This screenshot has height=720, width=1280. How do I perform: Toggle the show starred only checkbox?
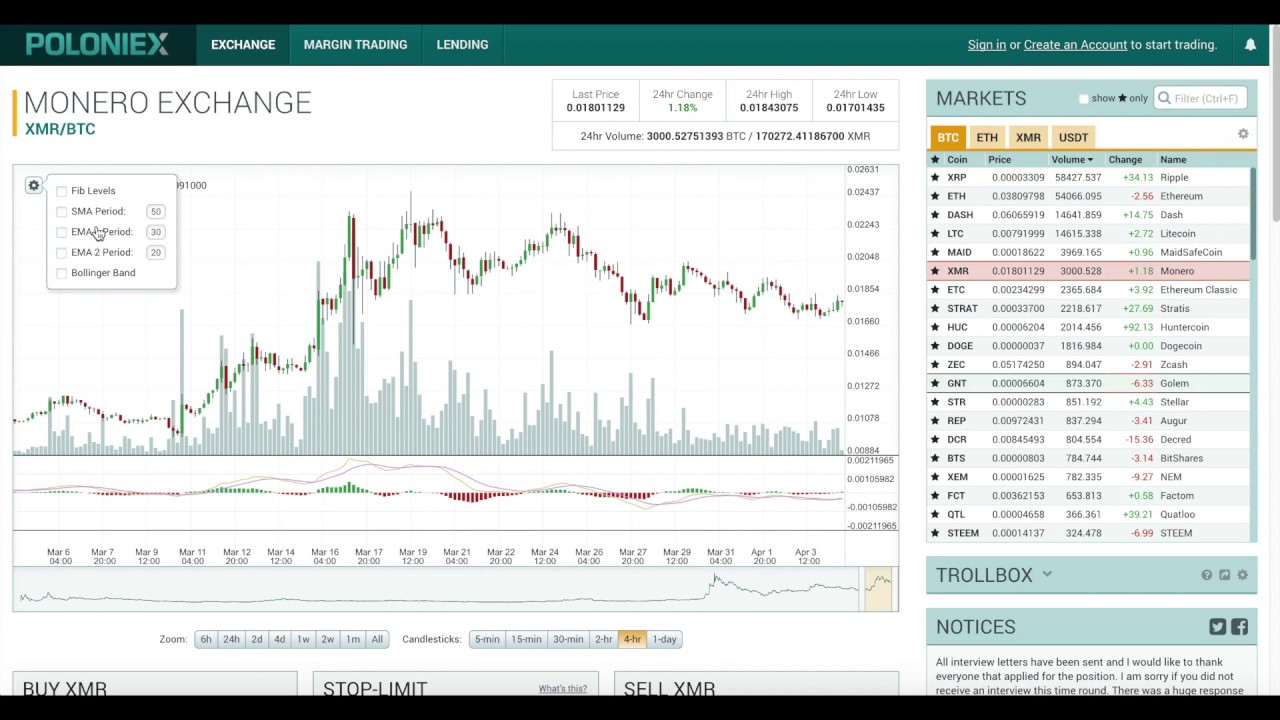click(x=1084, y=99)
